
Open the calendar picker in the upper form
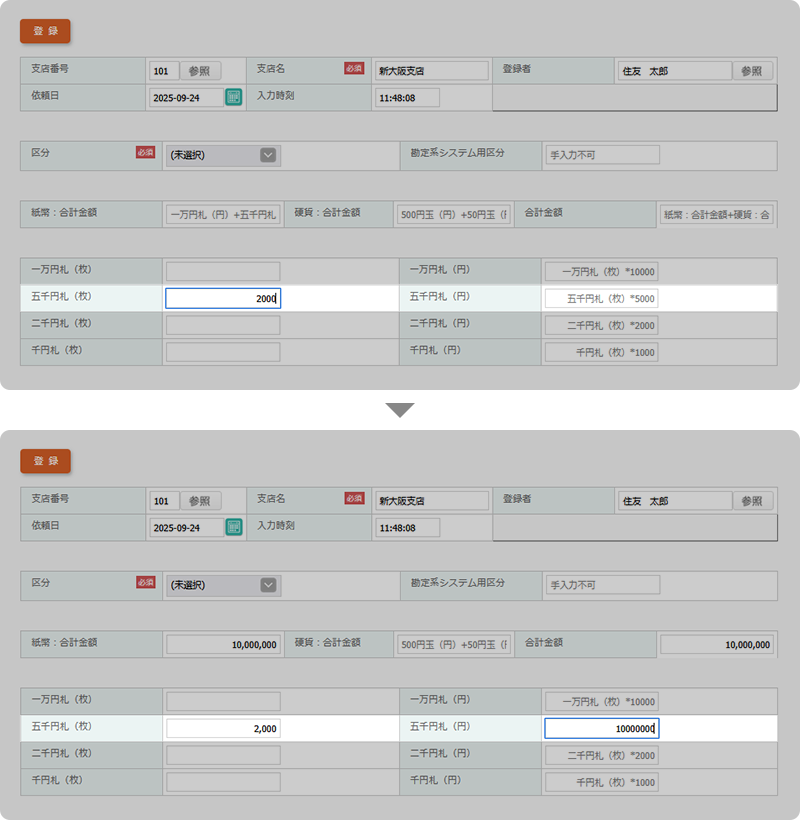[x=233, y=97]
